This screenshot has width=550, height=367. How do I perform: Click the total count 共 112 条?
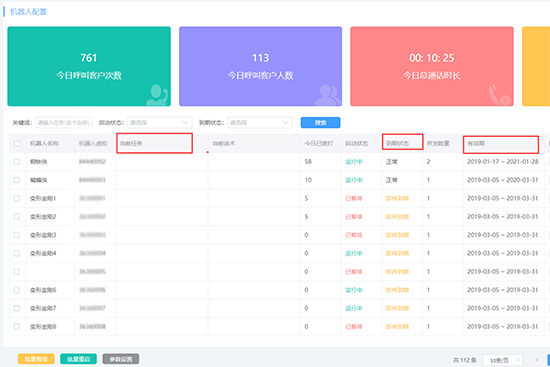pos(465,360)
